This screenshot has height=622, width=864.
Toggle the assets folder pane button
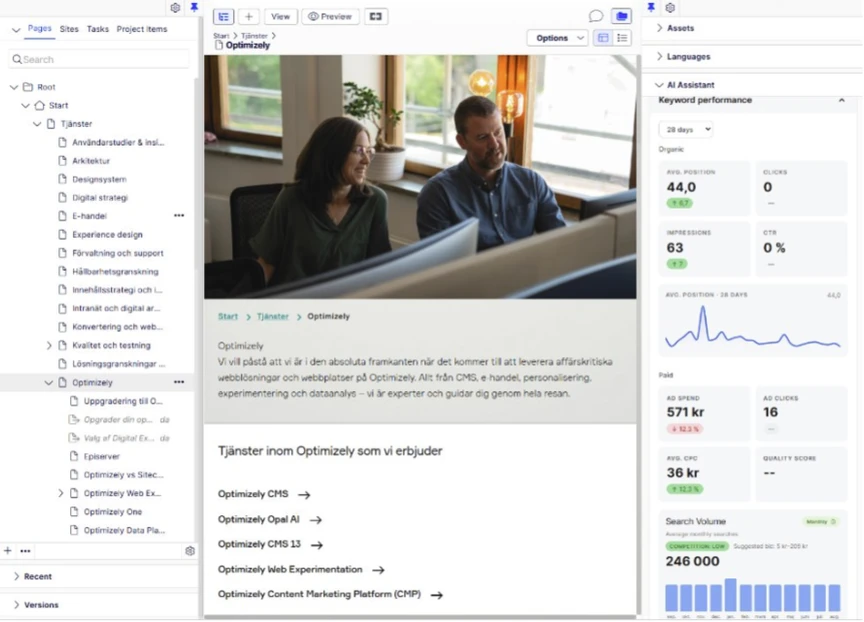click(622, 16)
